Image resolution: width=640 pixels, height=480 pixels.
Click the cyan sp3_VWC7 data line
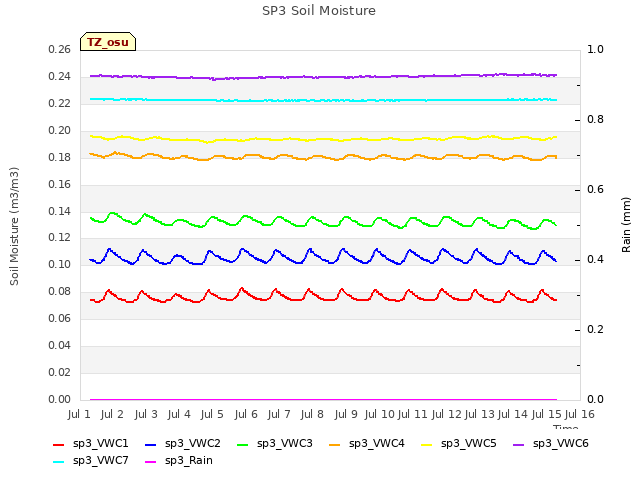(322, 100)
